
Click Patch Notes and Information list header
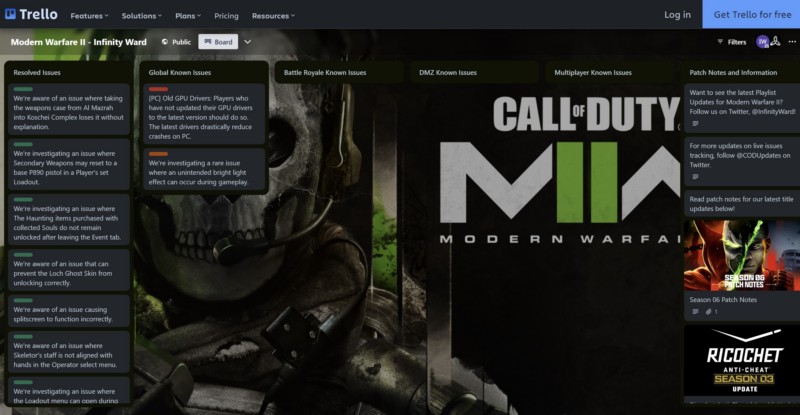point(733,72)
